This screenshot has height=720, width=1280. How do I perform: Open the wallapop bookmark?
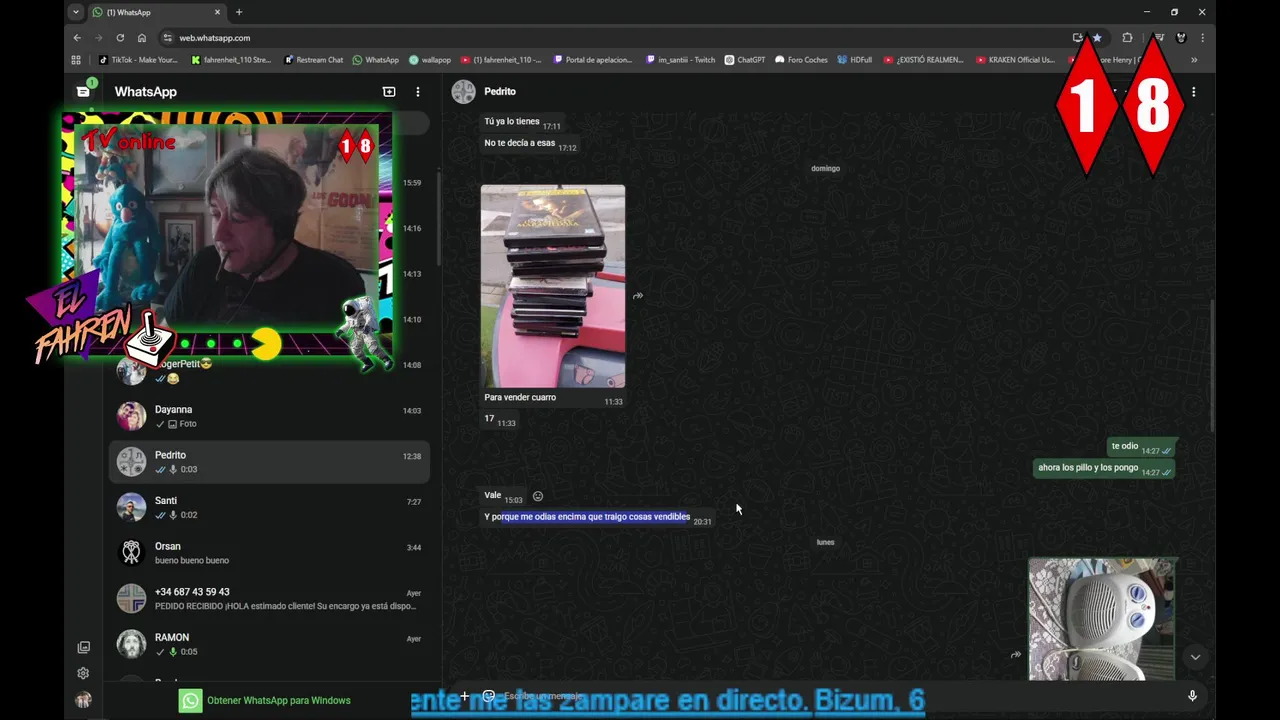coord(430,60)
